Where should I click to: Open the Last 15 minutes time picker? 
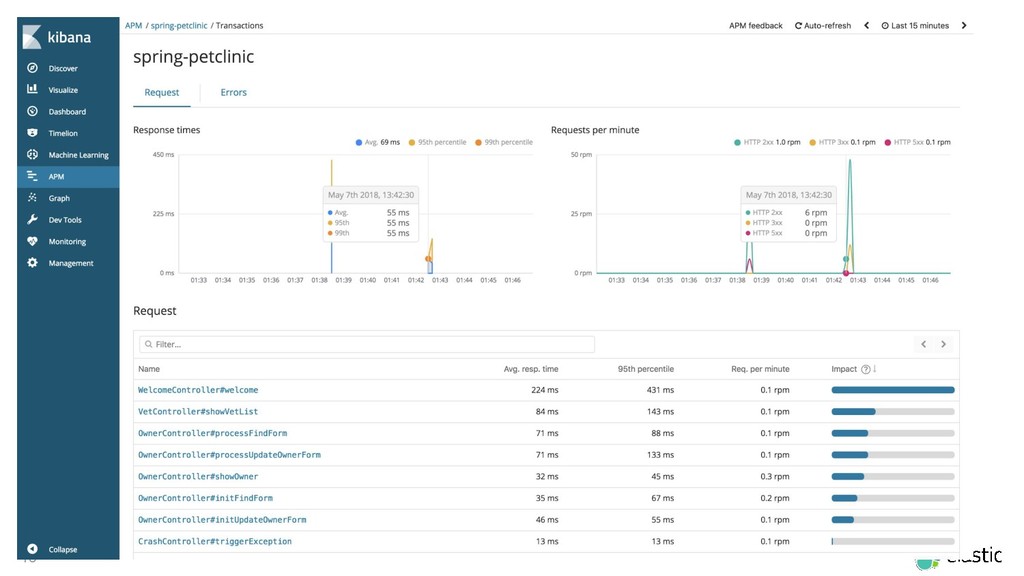915,25
